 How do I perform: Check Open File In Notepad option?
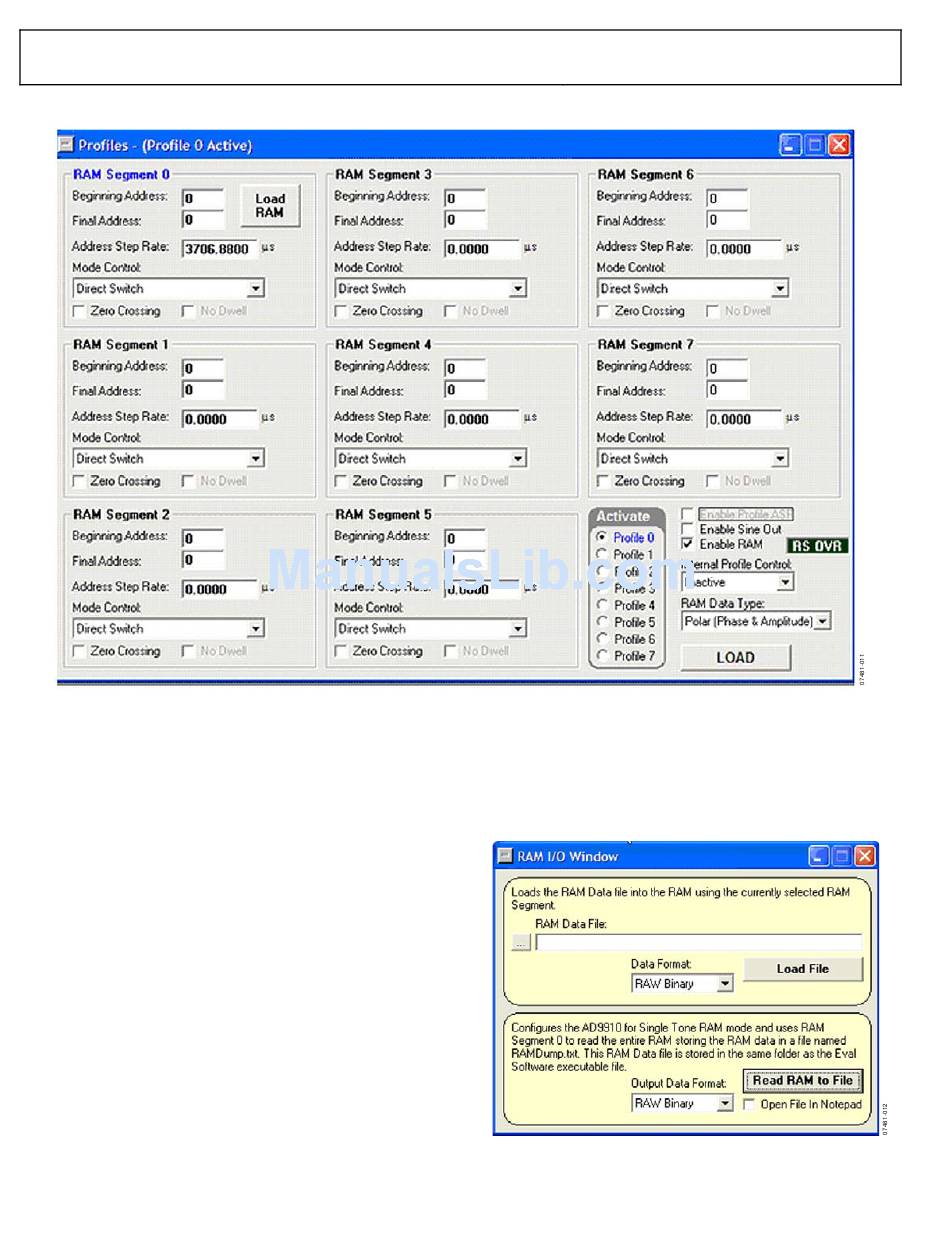[x=750, y=1104]
